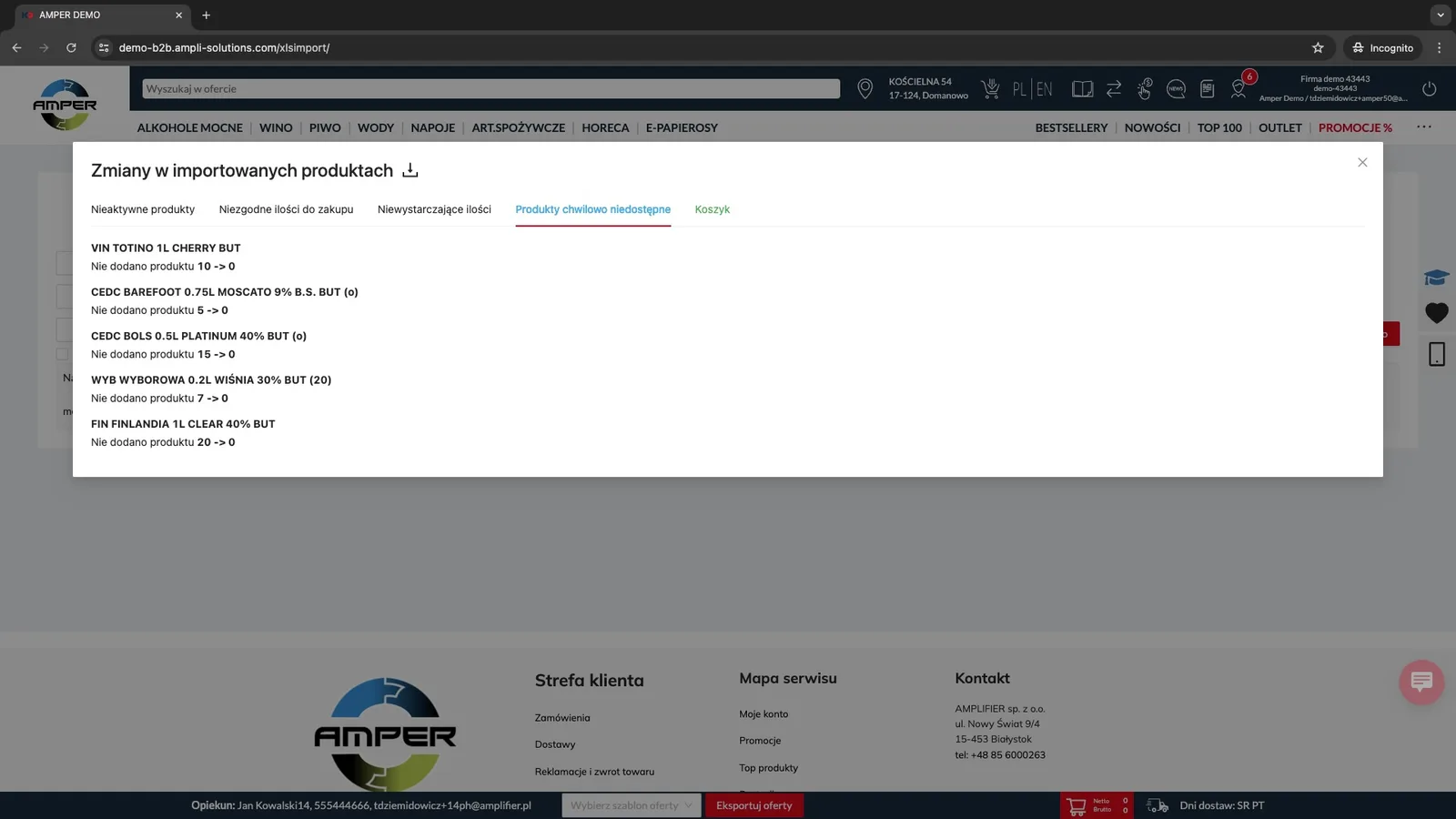Click the graduation cap tutorial icon
Viewport: 1456px width, 819px height.
click(1437, 278)
